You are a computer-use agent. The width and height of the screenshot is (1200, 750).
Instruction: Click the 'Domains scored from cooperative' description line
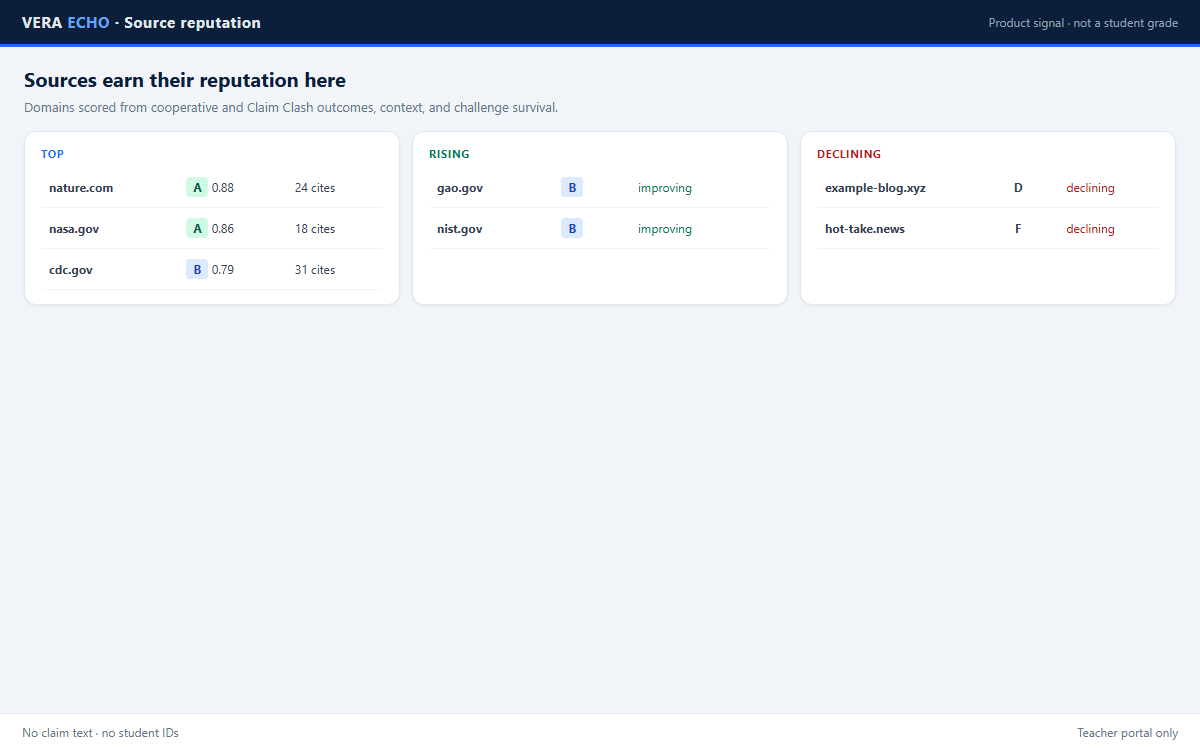[291, 107]
